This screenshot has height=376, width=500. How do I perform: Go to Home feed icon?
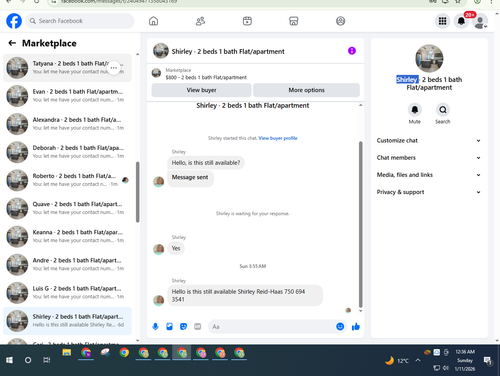pos(153,21)
